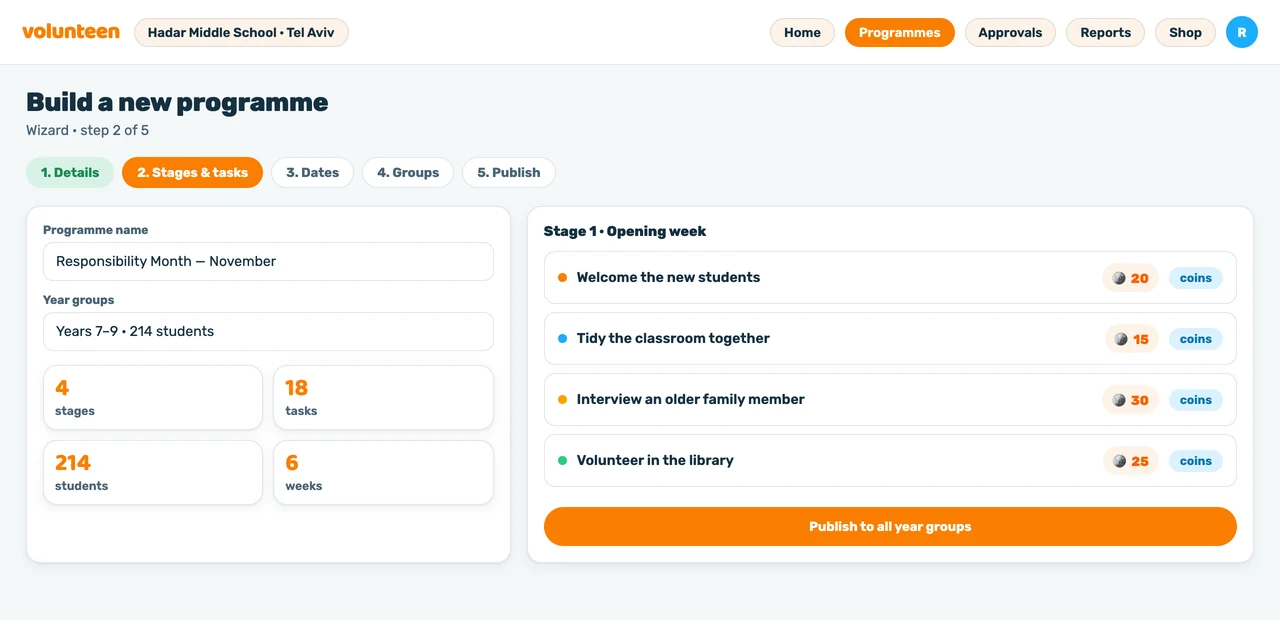Go back to wizard step 1. Details
This screenshot has height=620, width=1280.
tap(70, 172)
